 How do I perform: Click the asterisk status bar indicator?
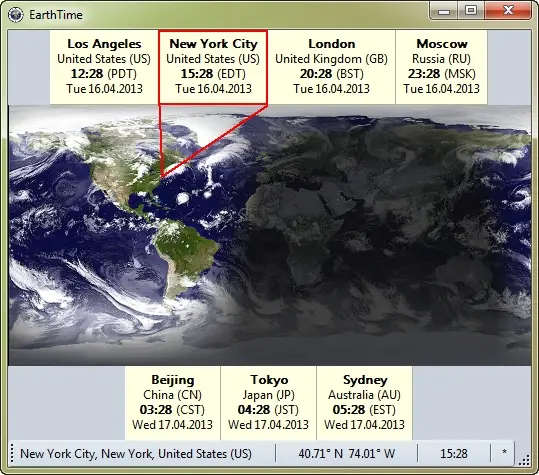click(504, 453)
